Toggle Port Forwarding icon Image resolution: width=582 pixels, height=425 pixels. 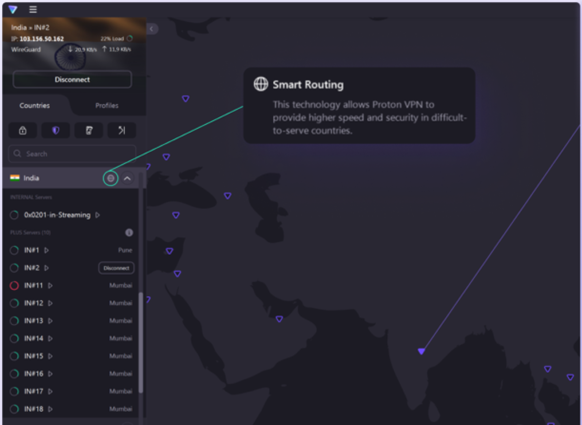[x=122, y=130]
